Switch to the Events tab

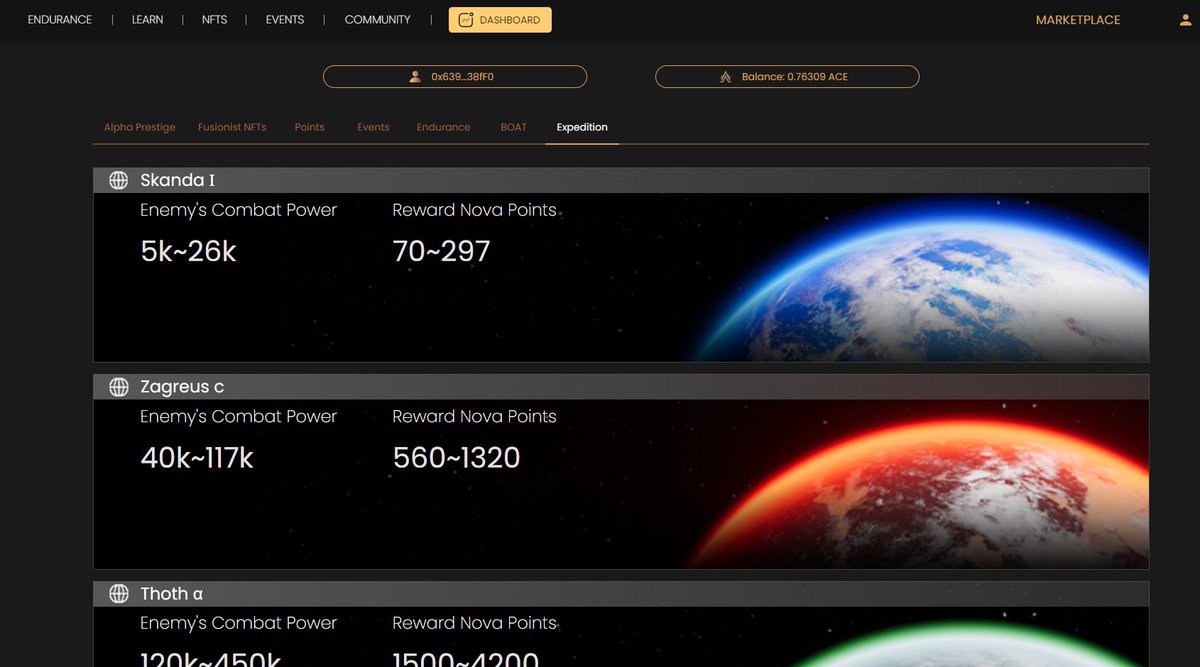(x=374, y=127)
